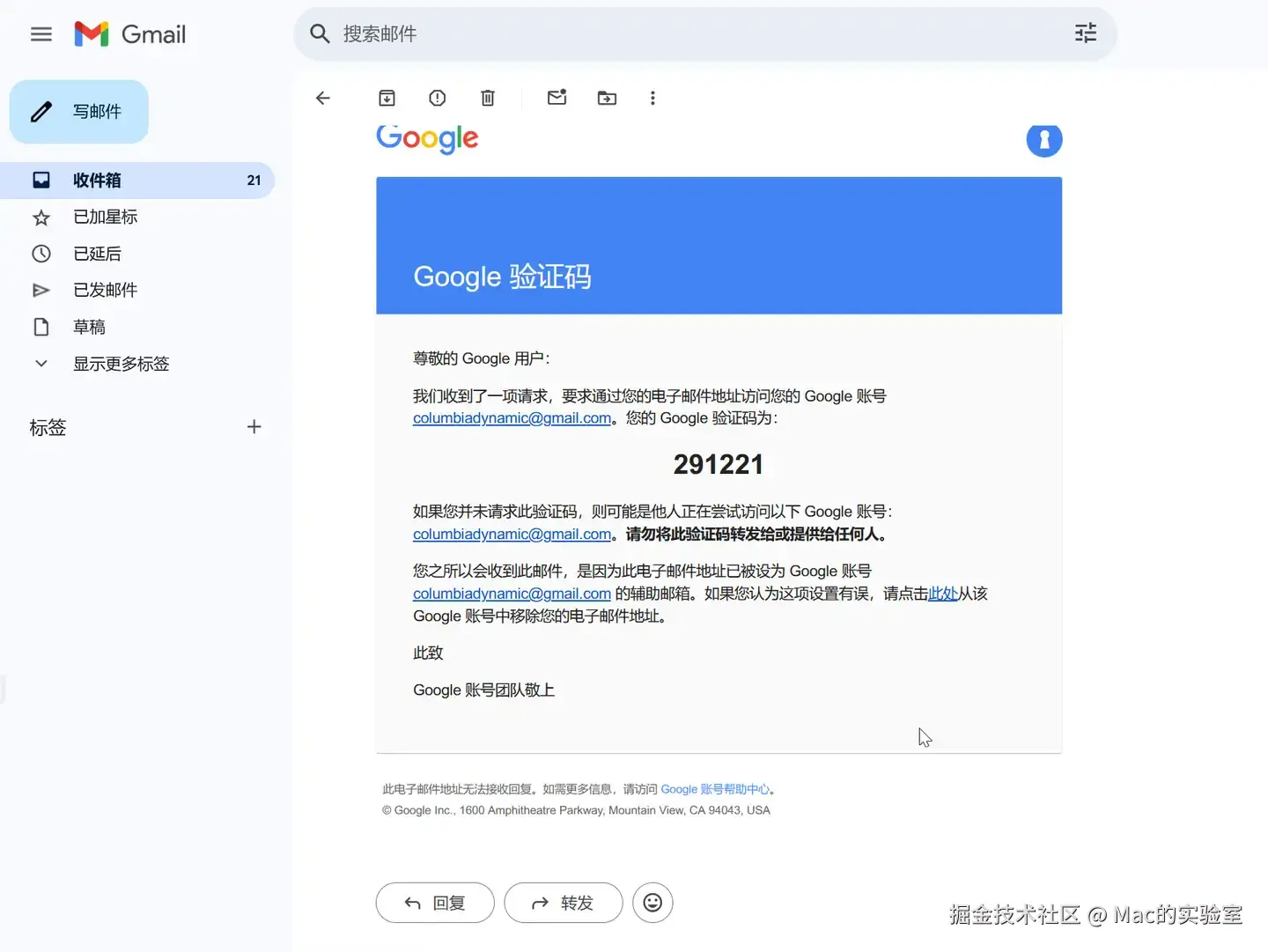Click the verification code 291221

pyautogui.click(x=719, y=464)
